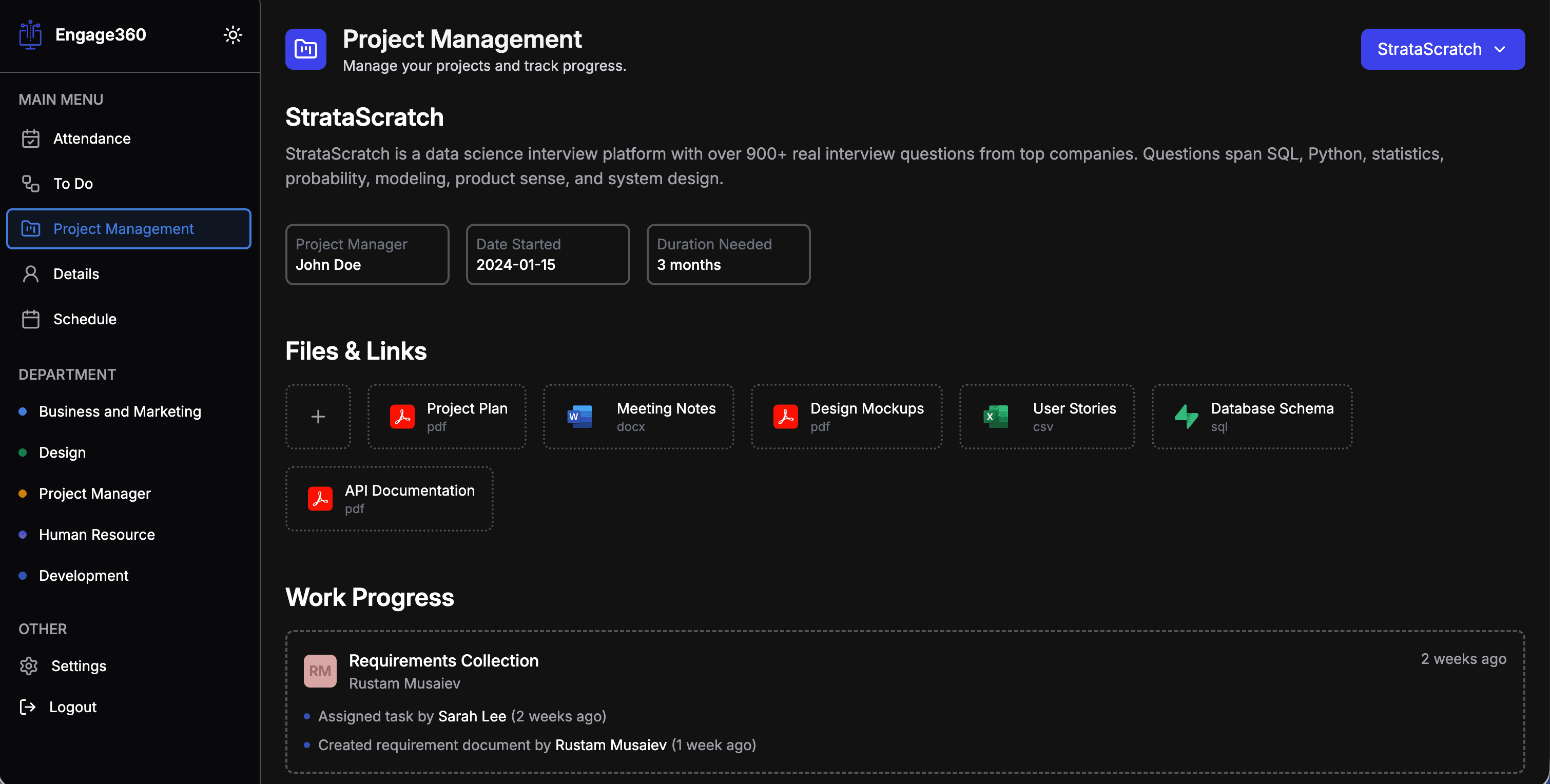1550x784 pixels.
Task: Click the Settings gear icon
Action: click(x=29, y=666)
